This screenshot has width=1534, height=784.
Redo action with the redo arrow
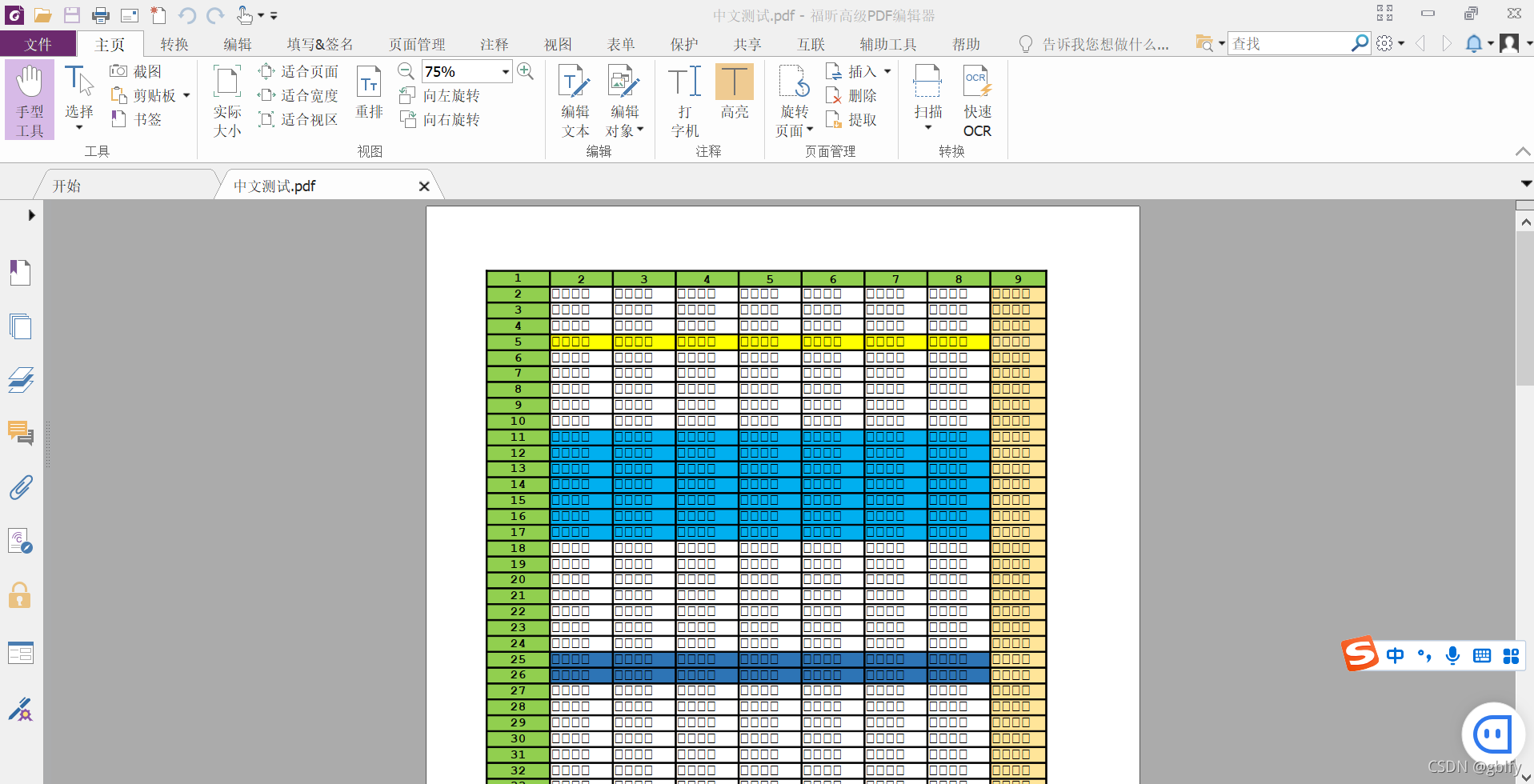[x=214, y=15]
